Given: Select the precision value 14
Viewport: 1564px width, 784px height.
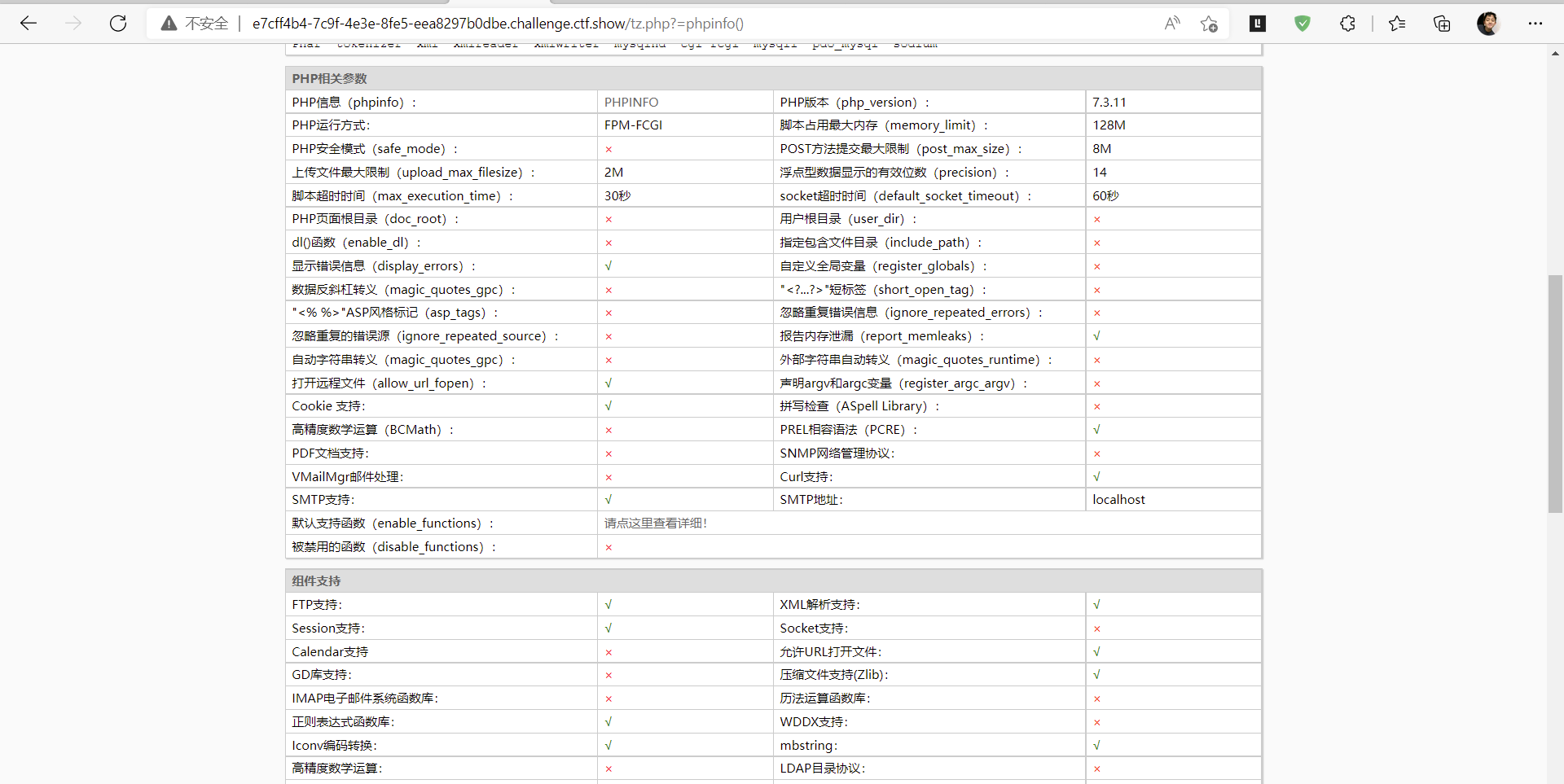Looking at the screenshot, I should pyautogui.click(x=1100, y=173).
